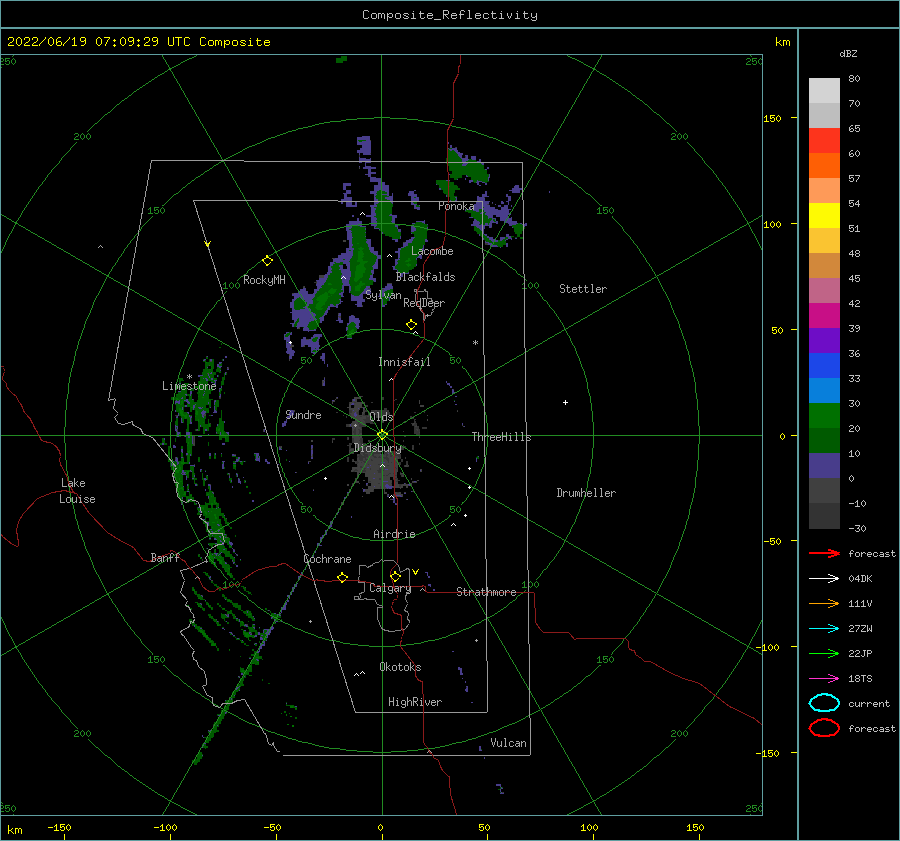Click the Calgary city label
The height and width of the screenshot is (841, 900).
[x=390, y=588]
